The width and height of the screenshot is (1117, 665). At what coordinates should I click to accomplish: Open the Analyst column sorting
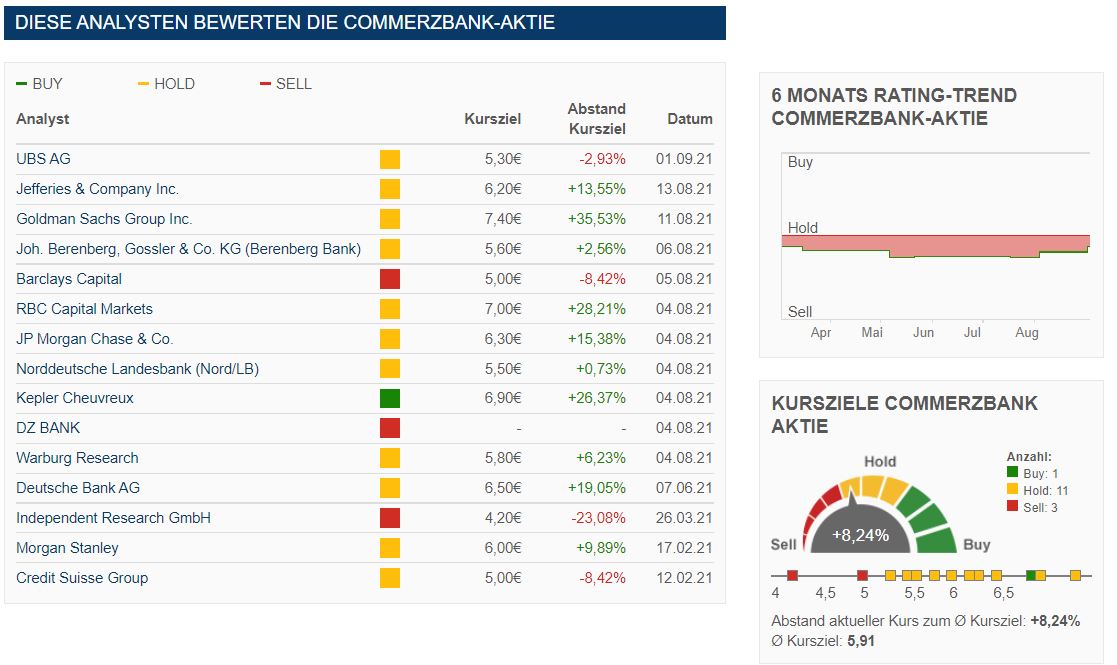(42, 119)
